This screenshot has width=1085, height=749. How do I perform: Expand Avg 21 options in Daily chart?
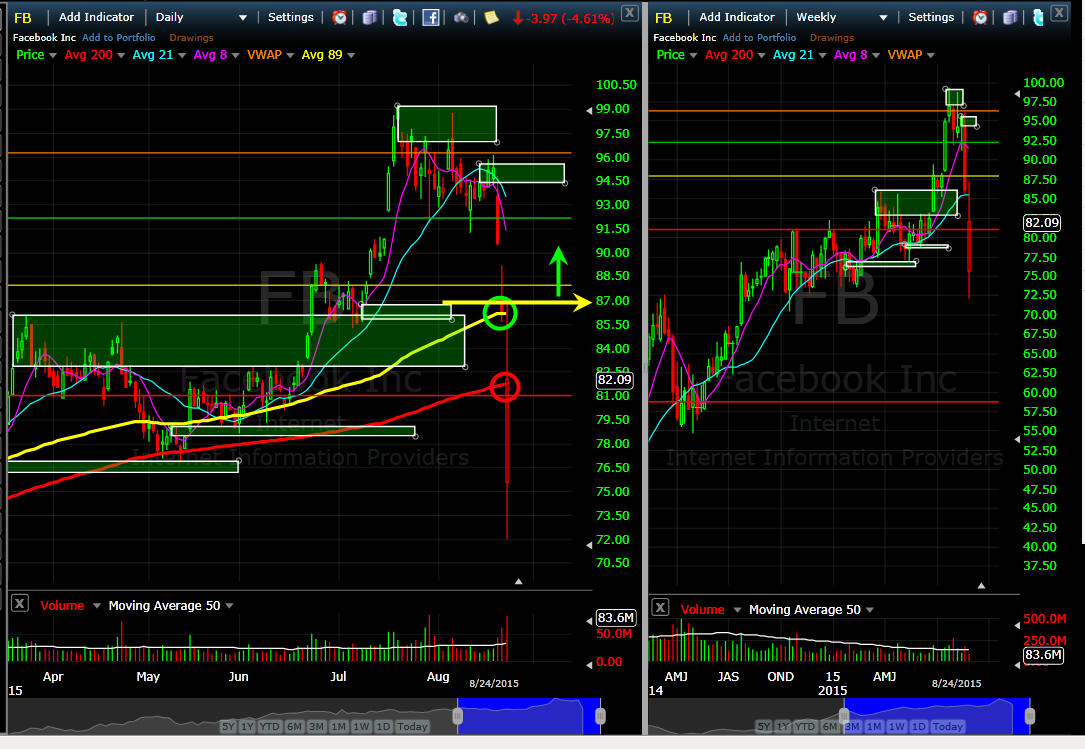pyautogui.click(x=182, y=55)
